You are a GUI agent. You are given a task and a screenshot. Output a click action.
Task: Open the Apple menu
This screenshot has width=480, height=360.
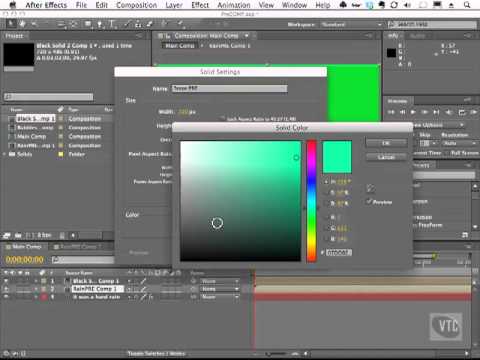tap(13, 5)
